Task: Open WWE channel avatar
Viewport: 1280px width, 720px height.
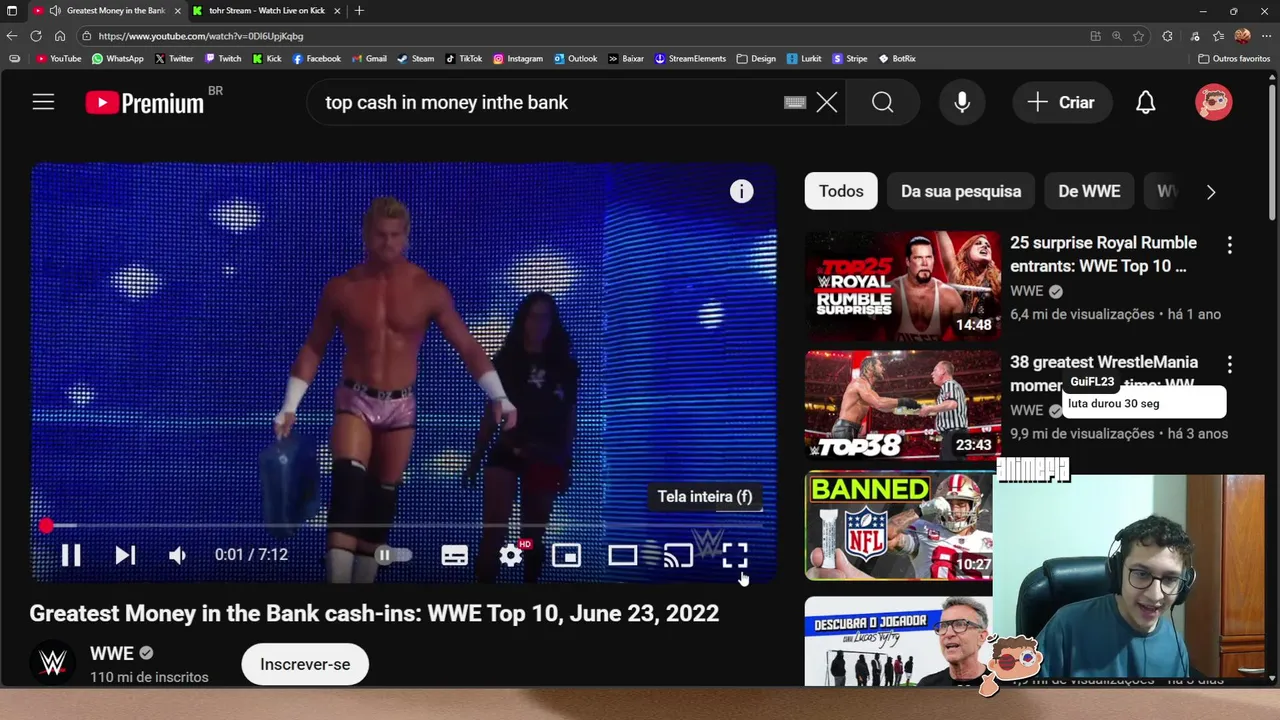Action: pos(52,663)
